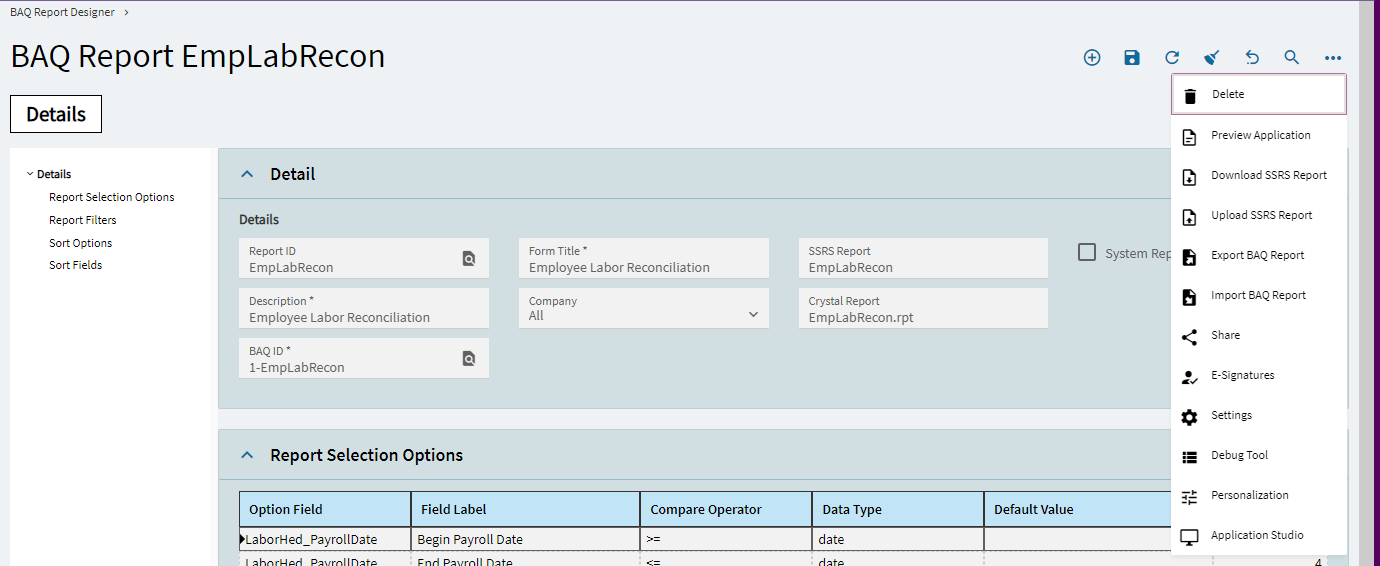Go to Report Filters in sidebar
Viewport: 1380px width, 566px height.
click(83, 220)
